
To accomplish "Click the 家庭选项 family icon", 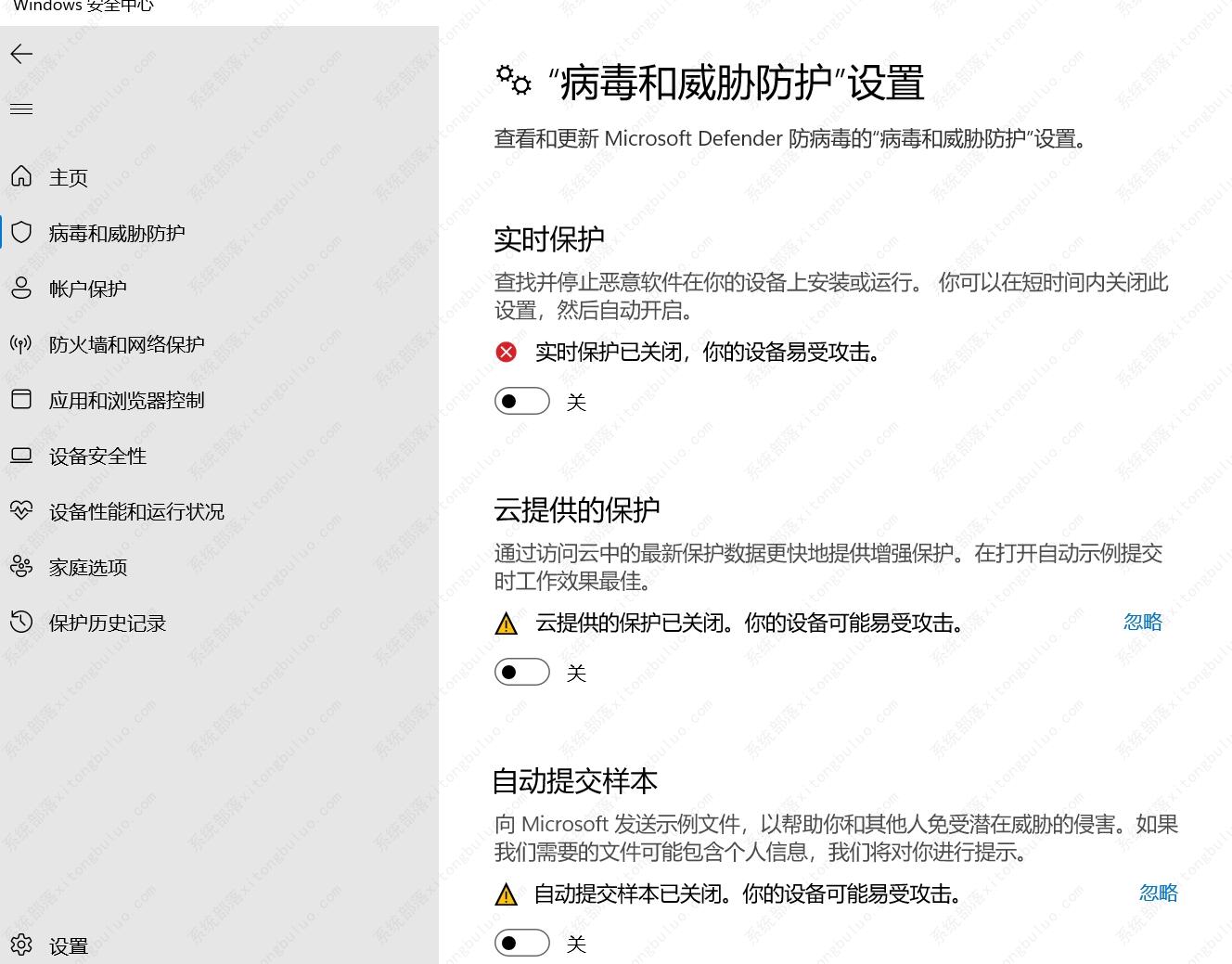I will click(21, 566).
